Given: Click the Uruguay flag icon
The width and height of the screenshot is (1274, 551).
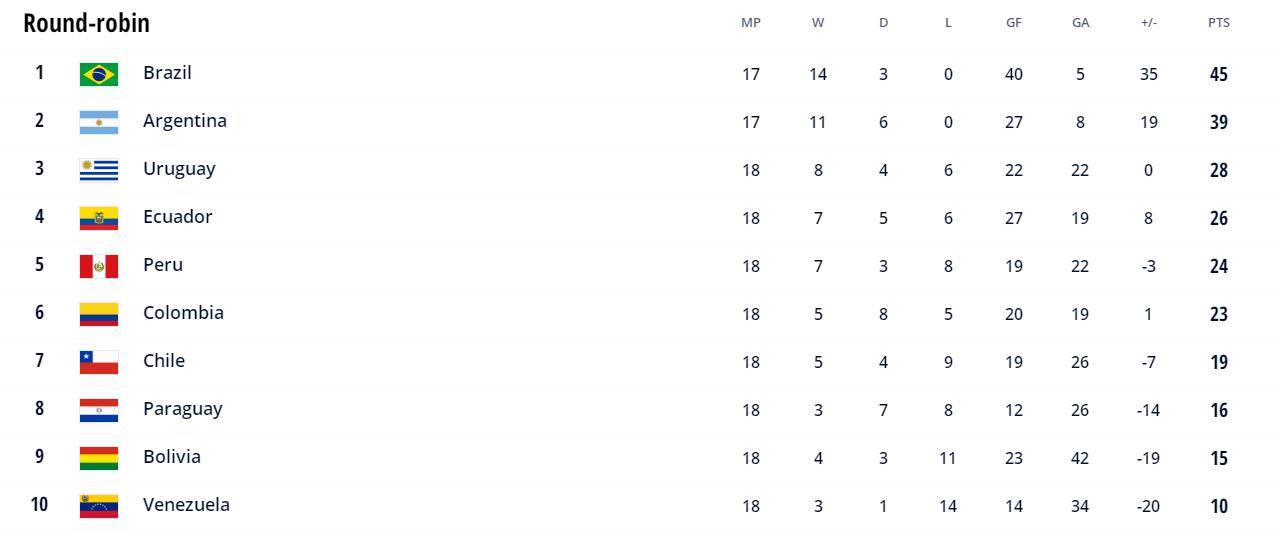Looking at the screenshot, I should (99, 170).
